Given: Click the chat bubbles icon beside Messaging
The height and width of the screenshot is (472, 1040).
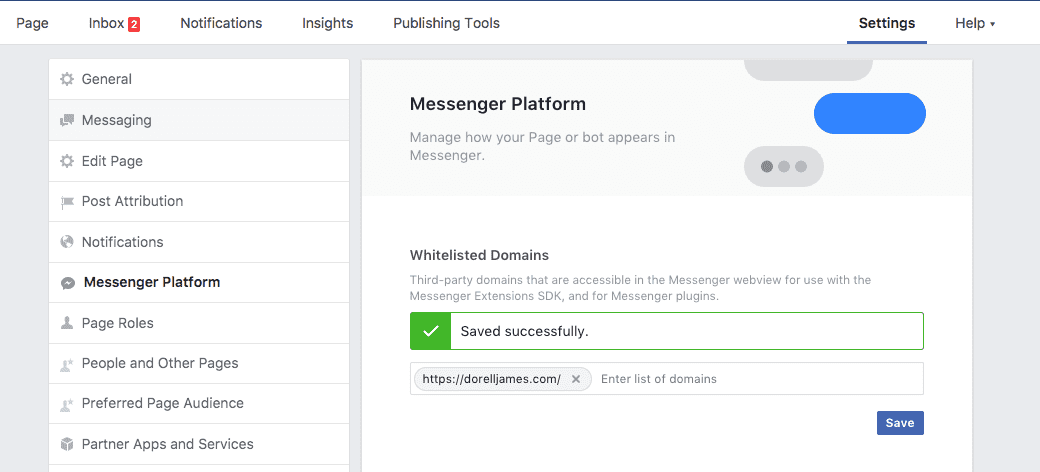Looking at the screenshot, I should tap(67, 121).
